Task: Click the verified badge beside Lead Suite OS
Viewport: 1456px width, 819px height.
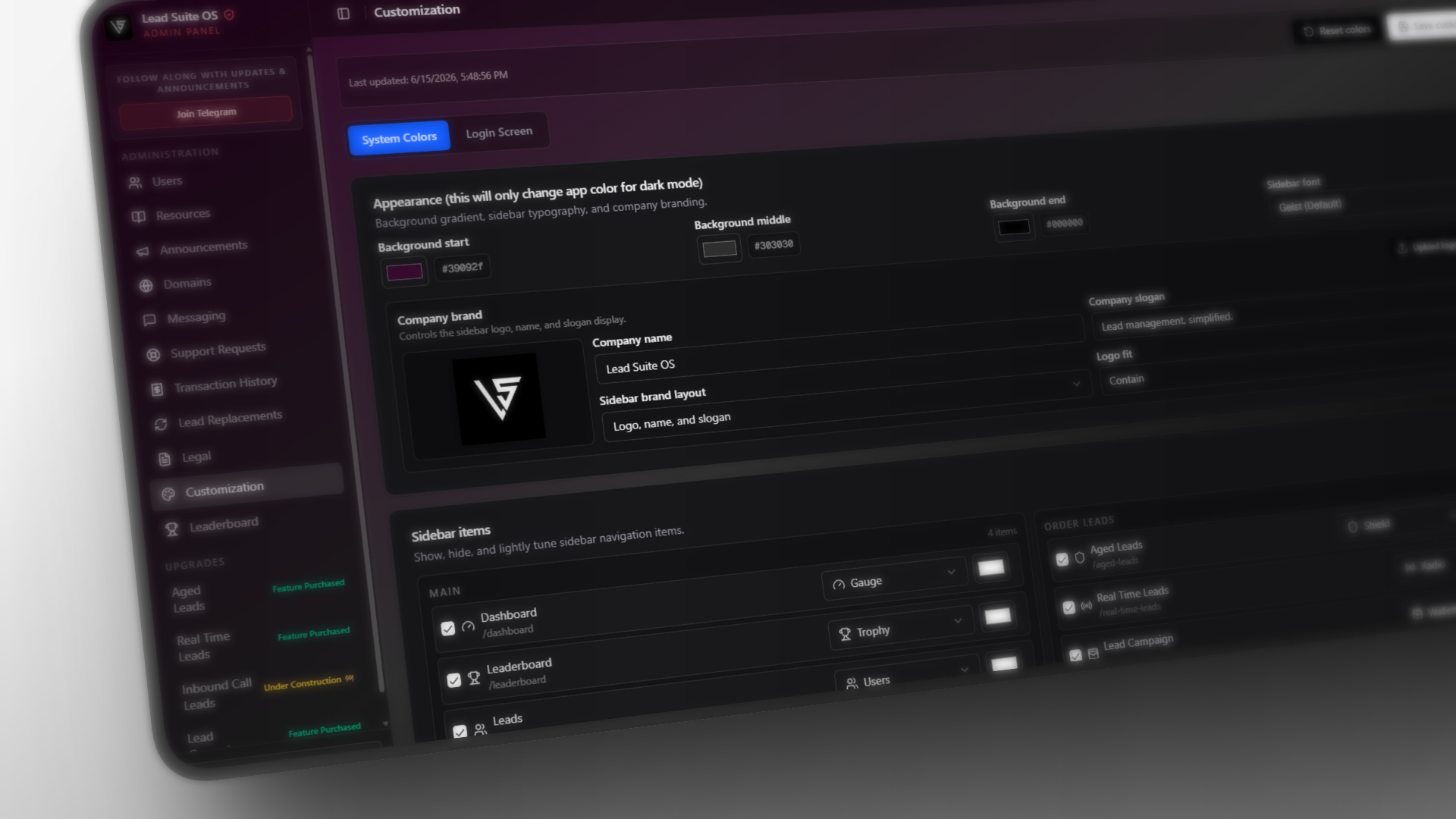Action: coord(229,14)
